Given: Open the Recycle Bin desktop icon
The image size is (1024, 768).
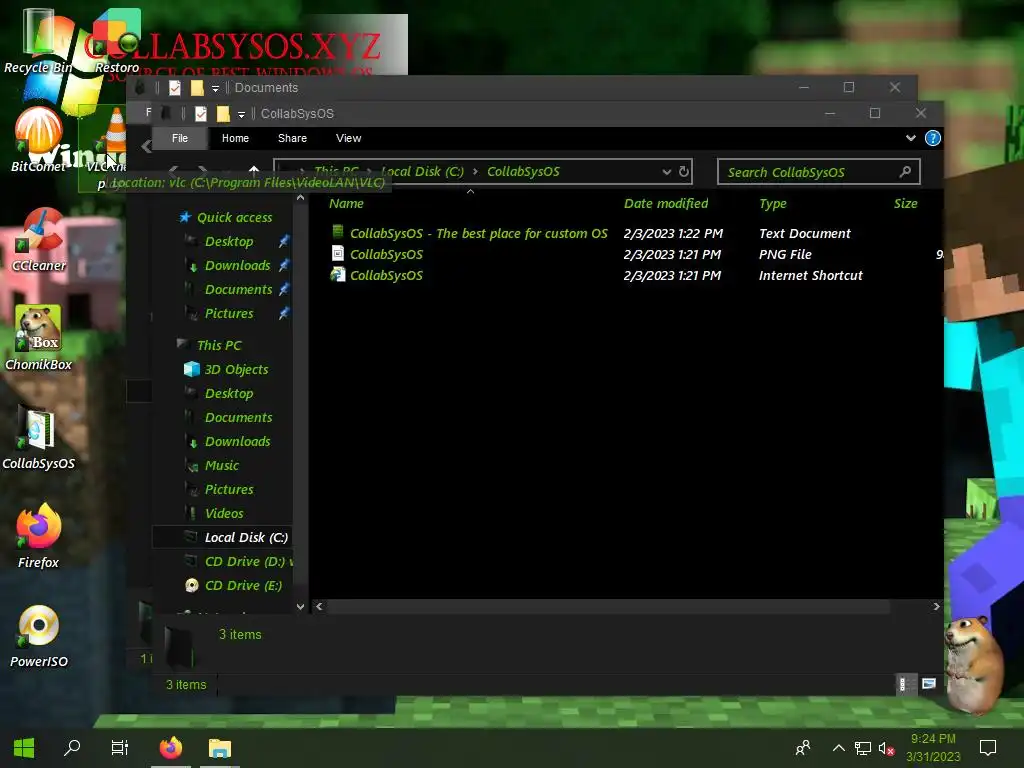Looking at the screenshot, I should pos(38,40).
